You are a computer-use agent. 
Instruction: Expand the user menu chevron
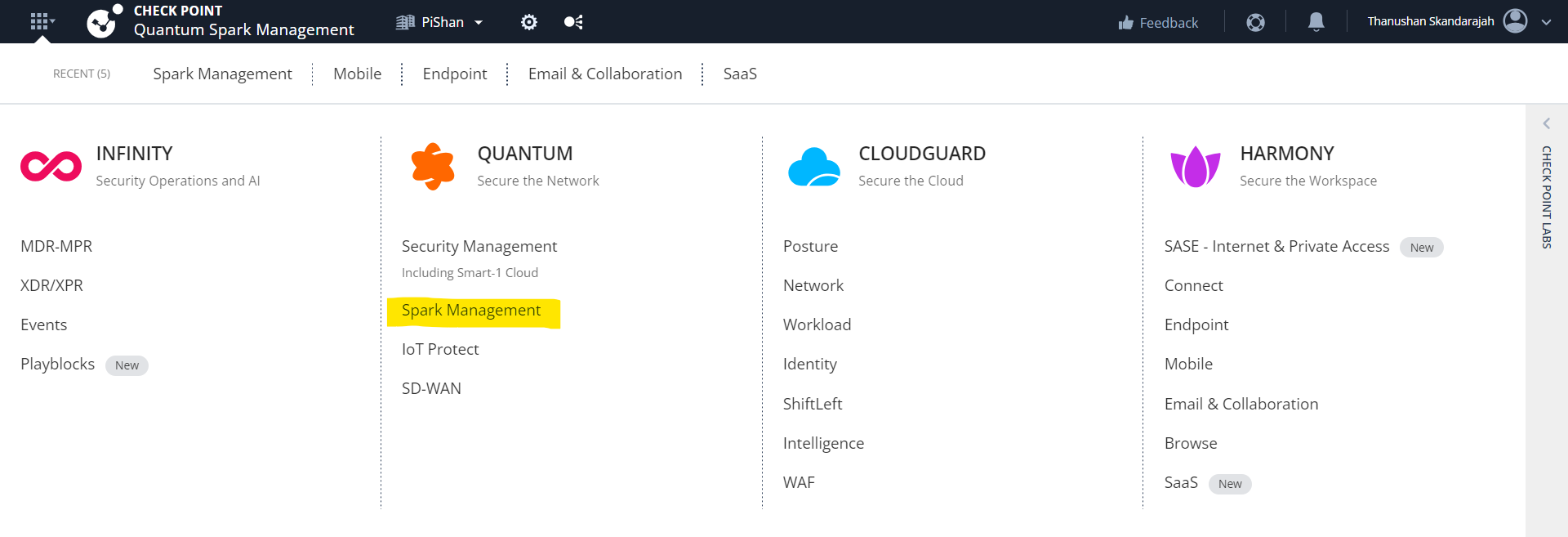coord(1546,22)
